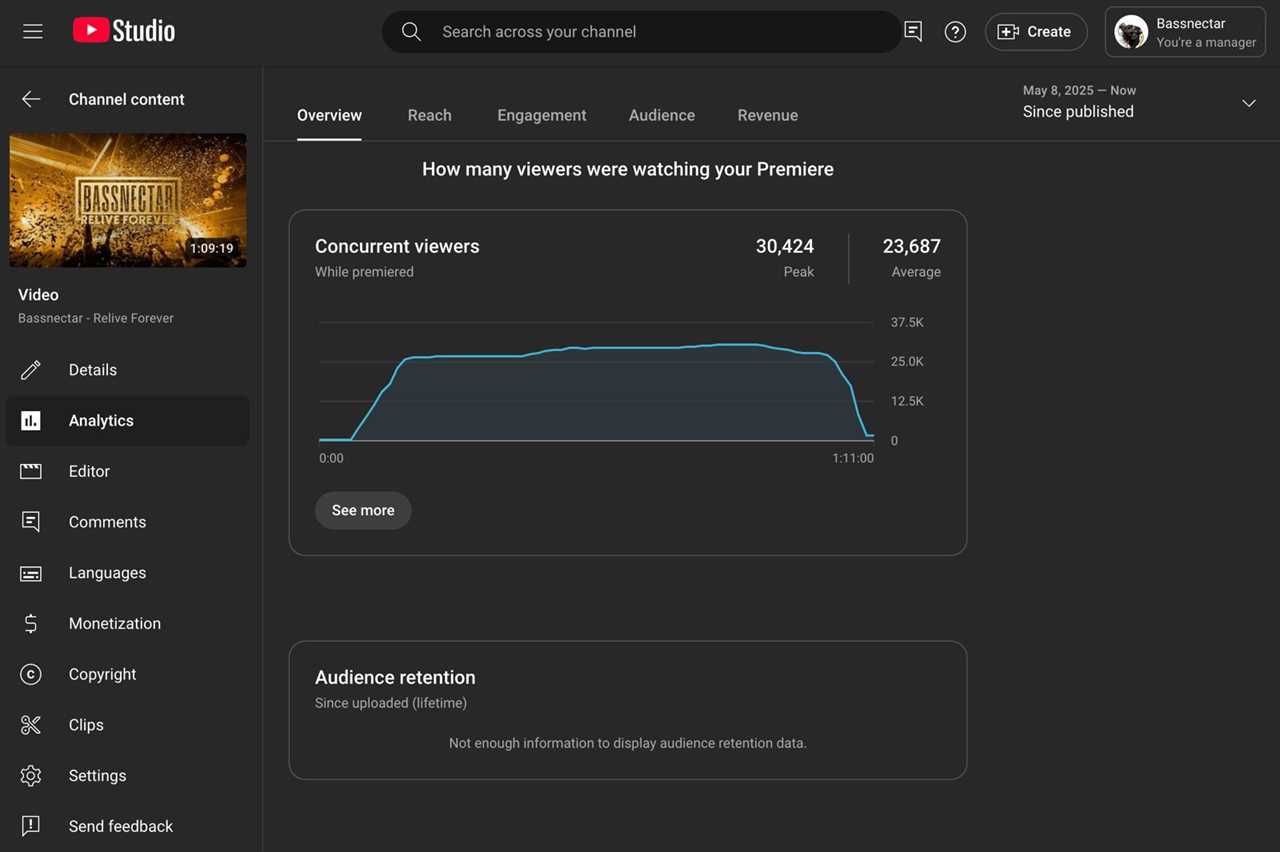Open Copyright in the sidebar
Viewport: 1280px width, 852px height.
(127, 674)
